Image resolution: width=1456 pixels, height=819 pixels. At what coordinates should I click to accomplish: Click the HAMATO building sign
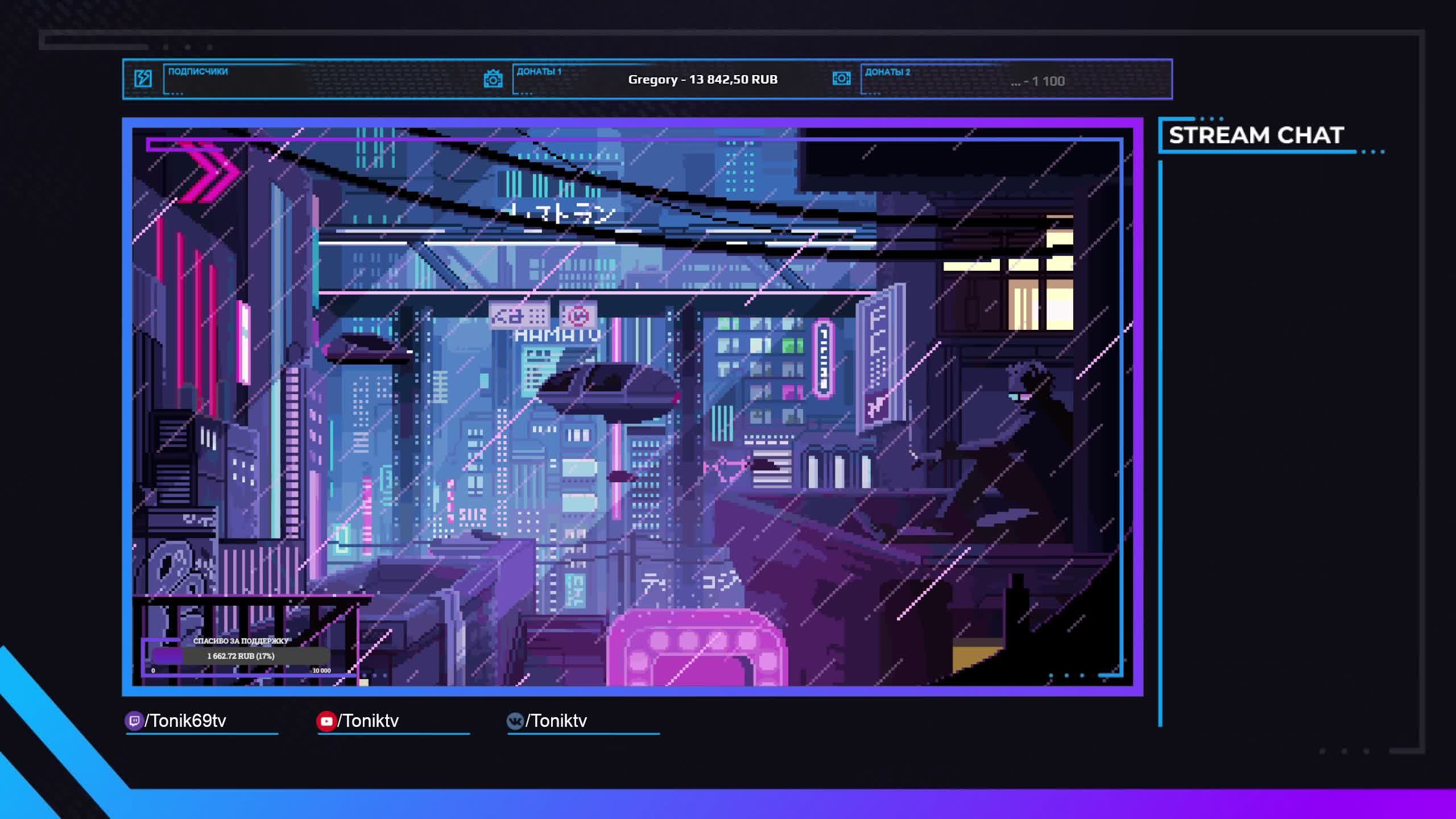point(557,336)
